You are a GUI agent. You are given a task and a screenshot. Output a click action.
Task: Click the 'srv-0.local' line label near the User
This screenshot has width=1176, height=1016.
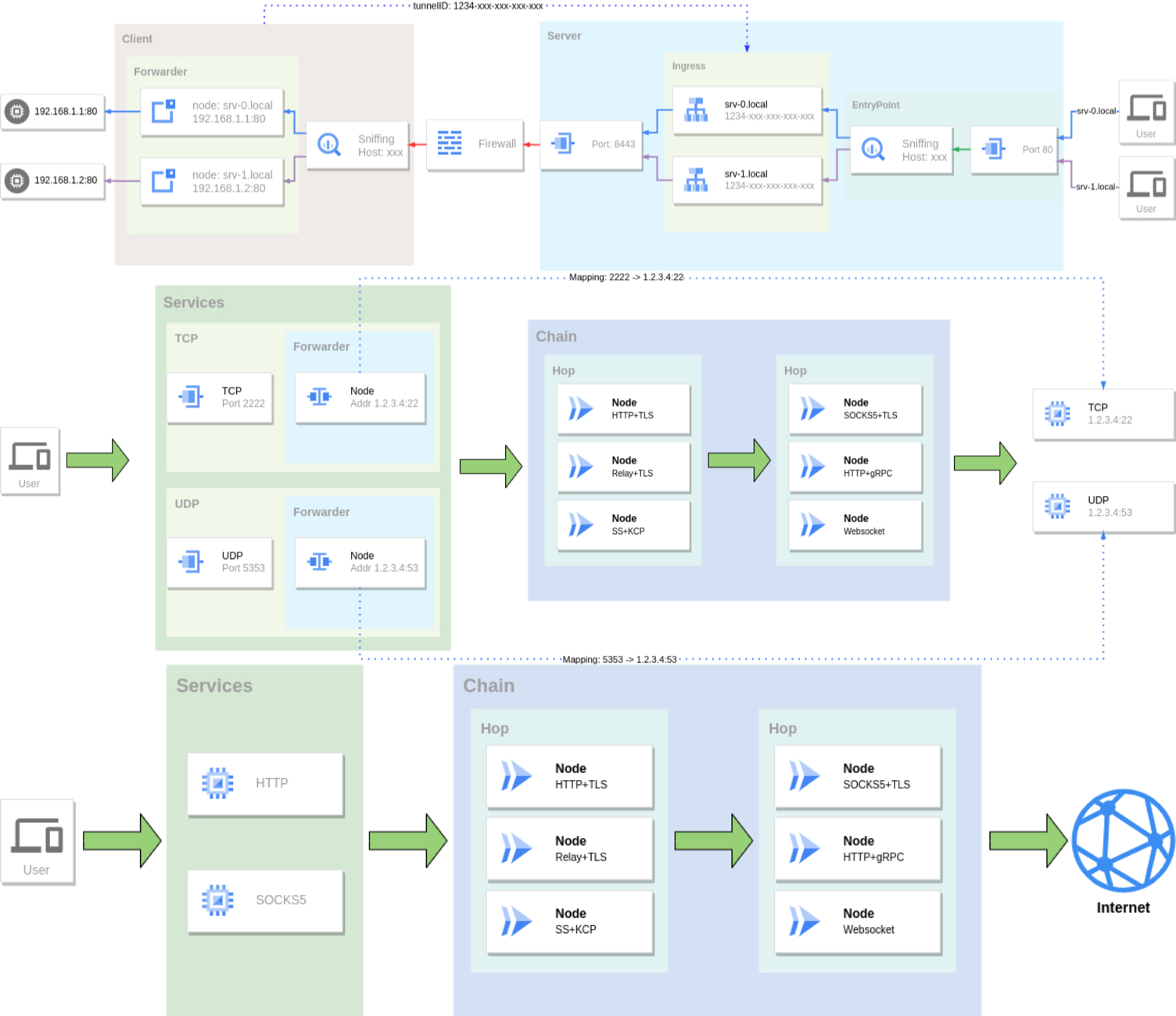(x=1096, y=111)
